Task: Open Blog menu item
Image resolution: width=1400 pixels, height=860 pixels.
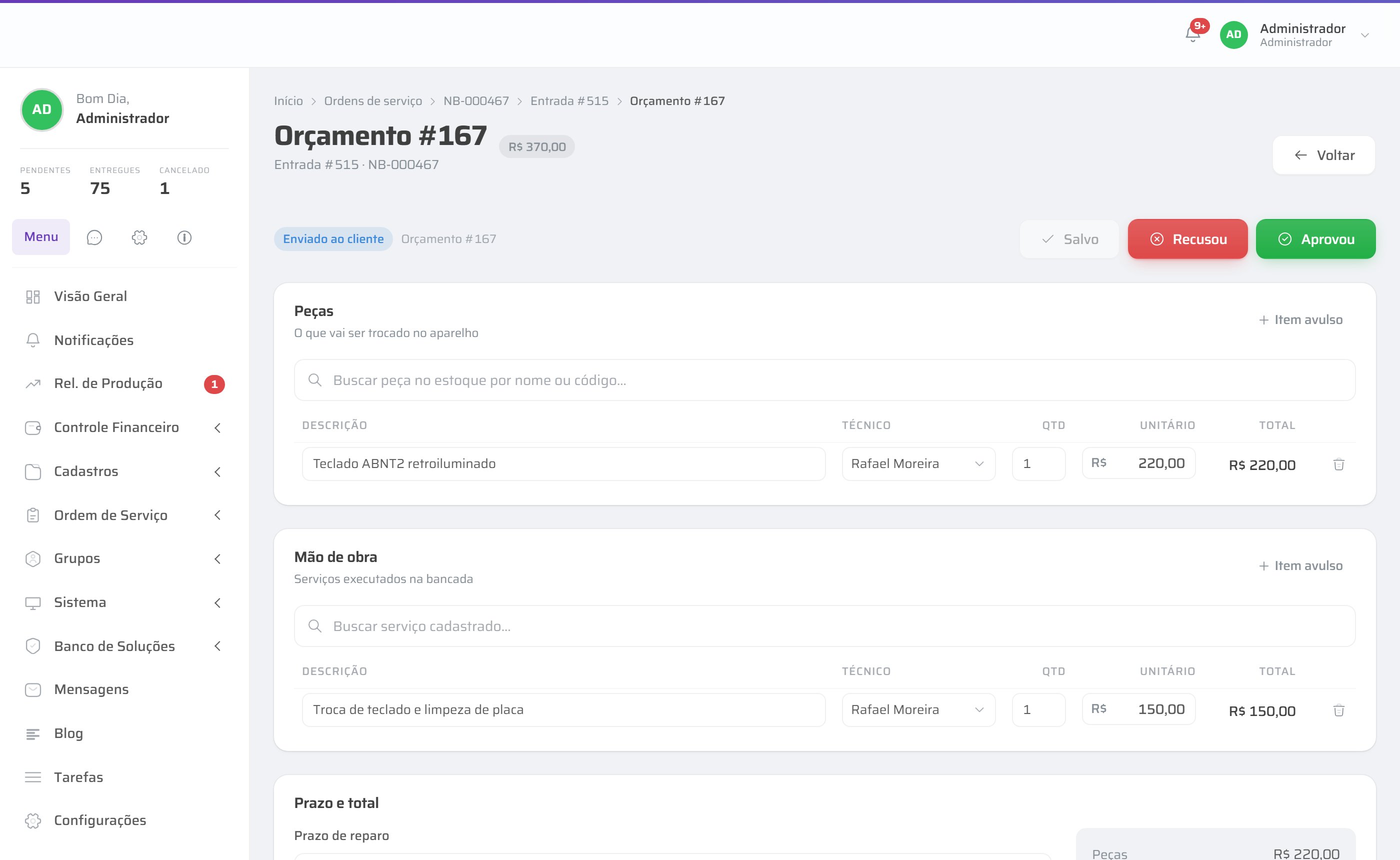Action: (x=124, y=733)
